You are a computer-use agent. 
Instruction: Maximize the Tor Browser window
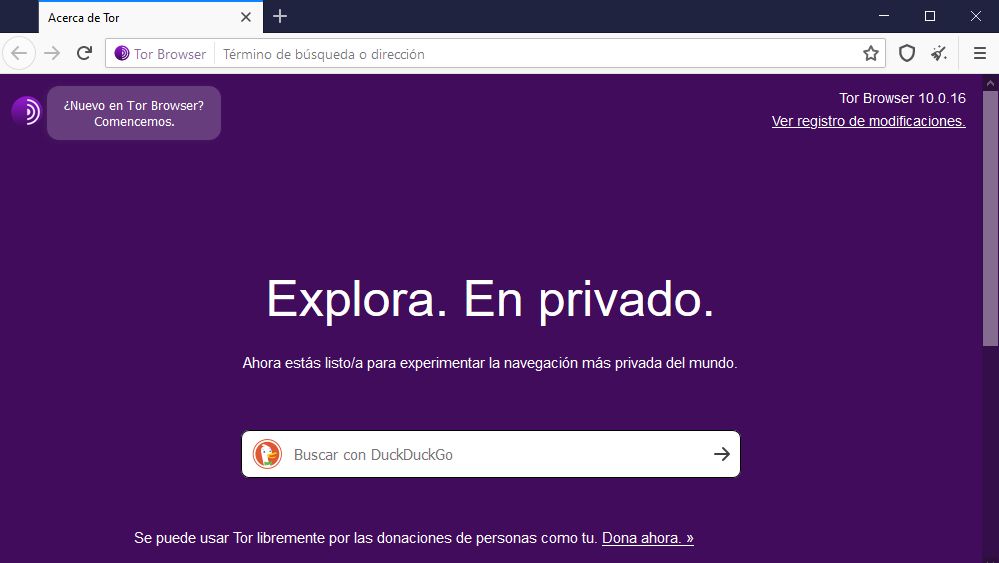(x=930, y=16)
